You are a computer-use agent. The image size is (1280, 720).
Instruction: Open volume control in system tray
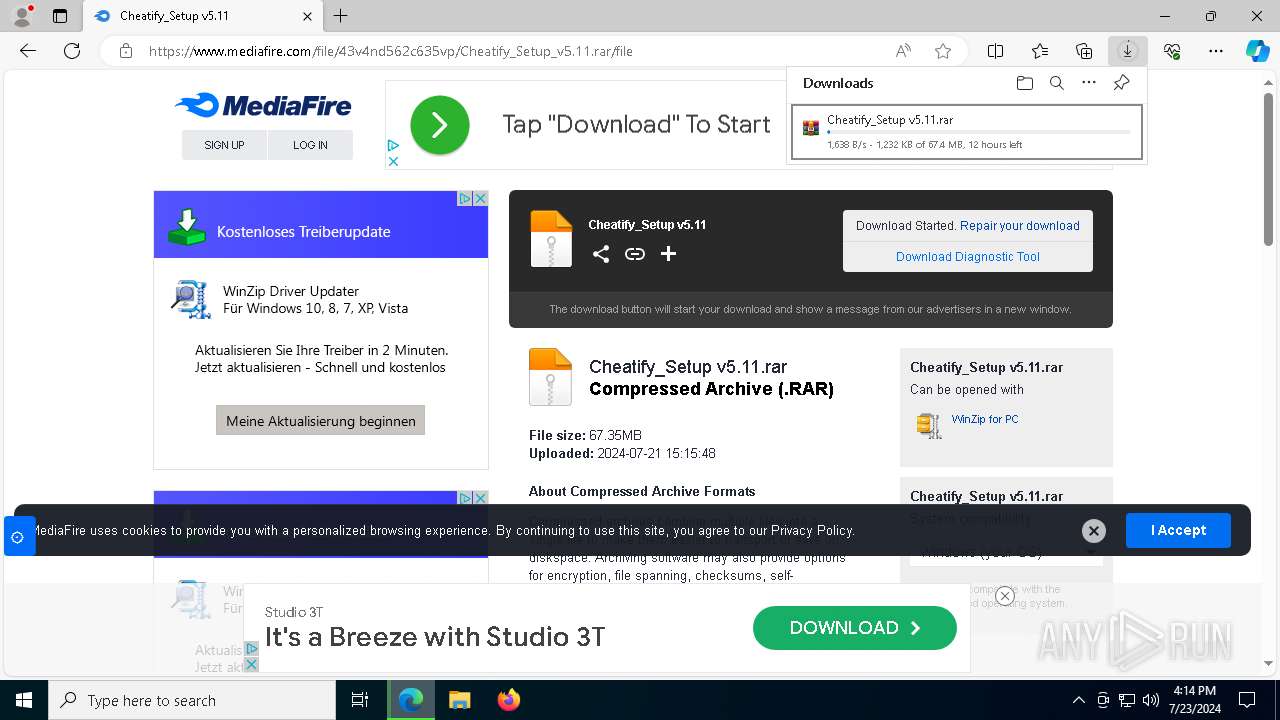pos(1151,700)
